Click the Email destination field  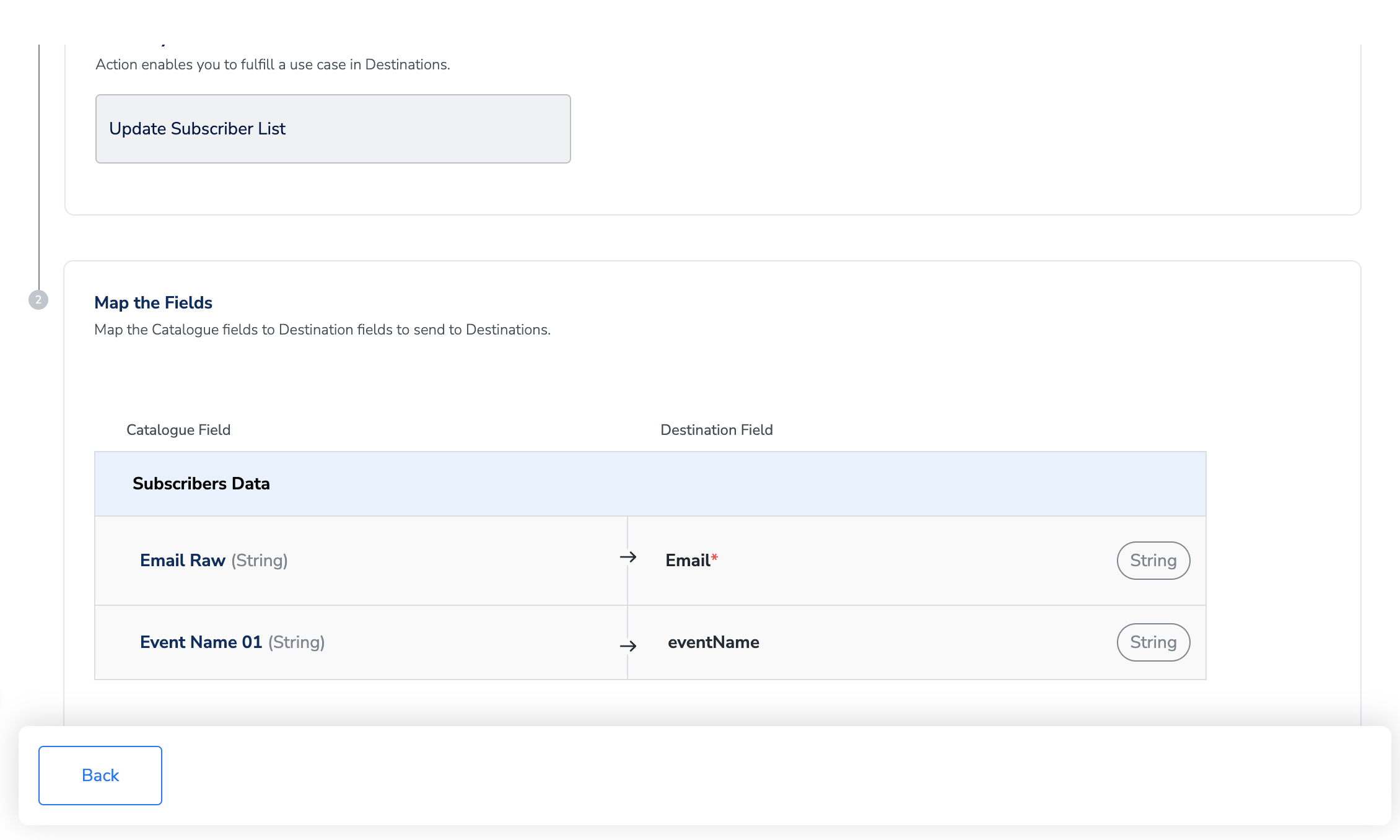pyautogui.click(x=687, y=561)
